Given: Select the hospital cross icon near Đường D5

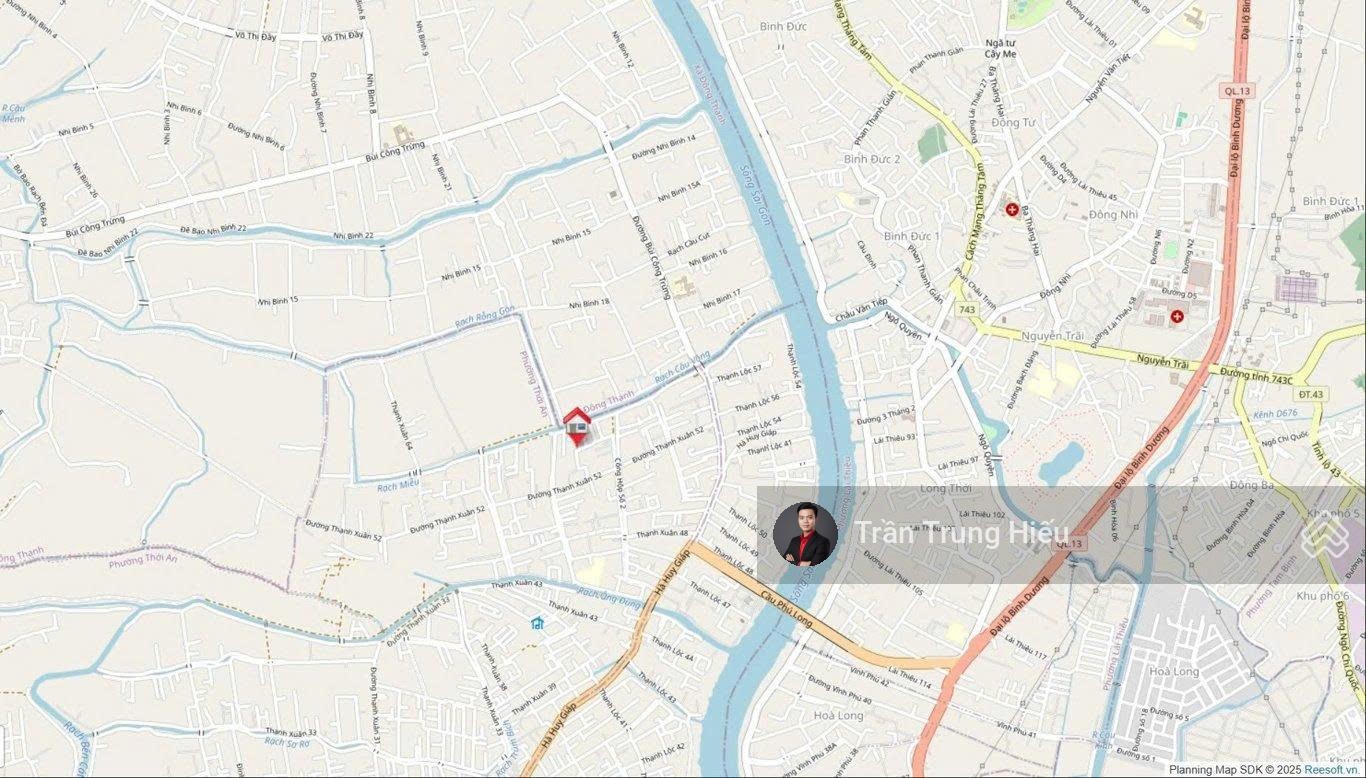Looking at the screenshot, I should [1177, 316].
